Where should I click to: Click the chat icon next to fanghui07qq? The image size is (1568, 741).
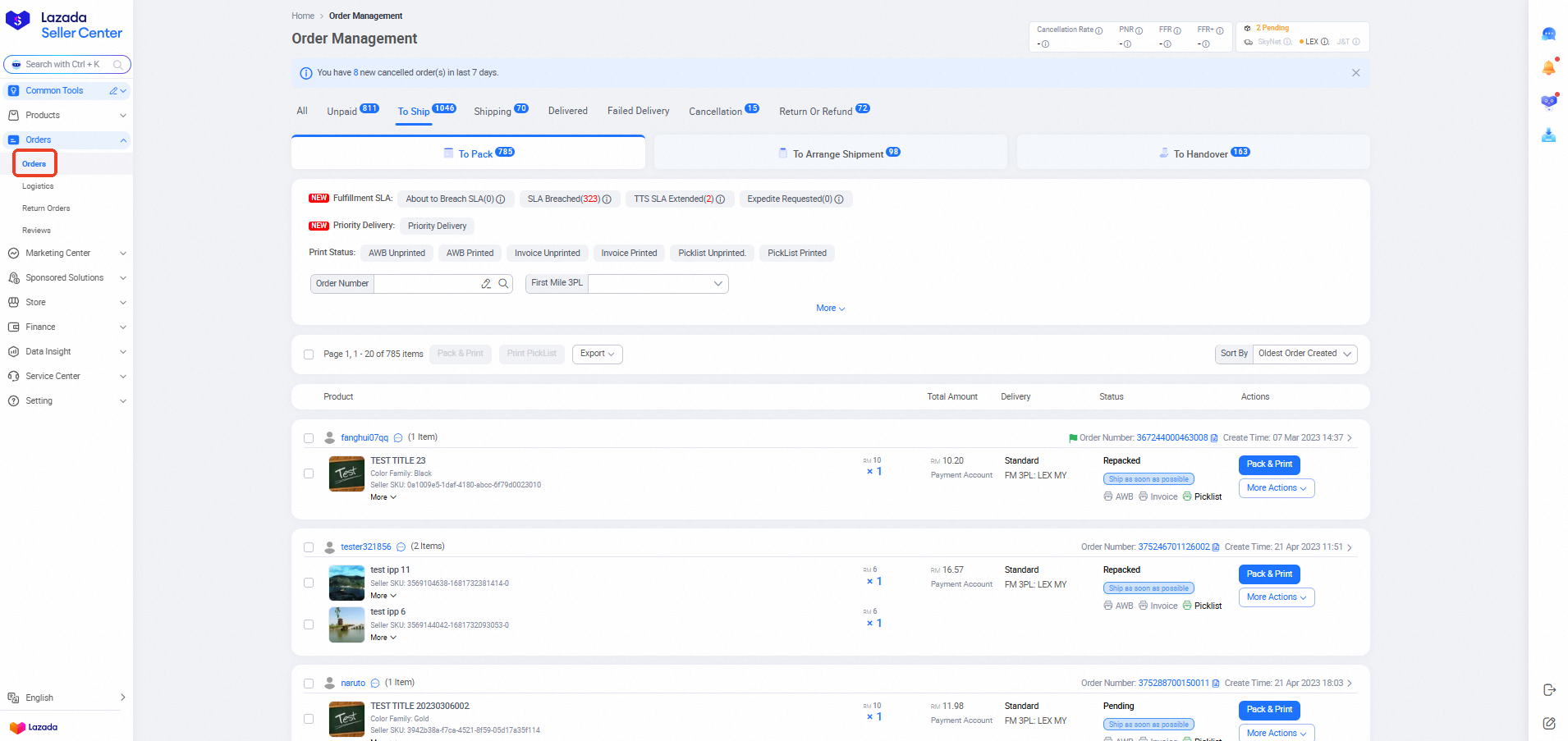pyautogui.click(x=398, y=438)
